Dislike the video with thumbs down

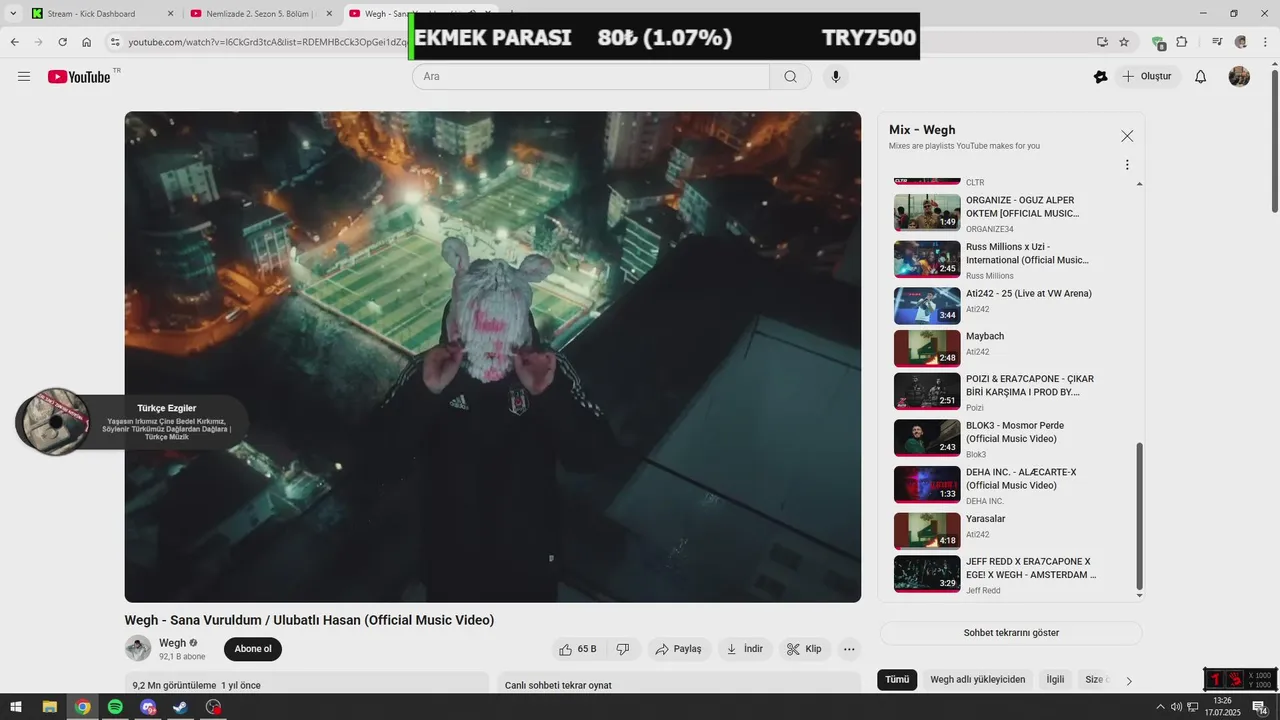pyautogui.click(x=623, y=649)
